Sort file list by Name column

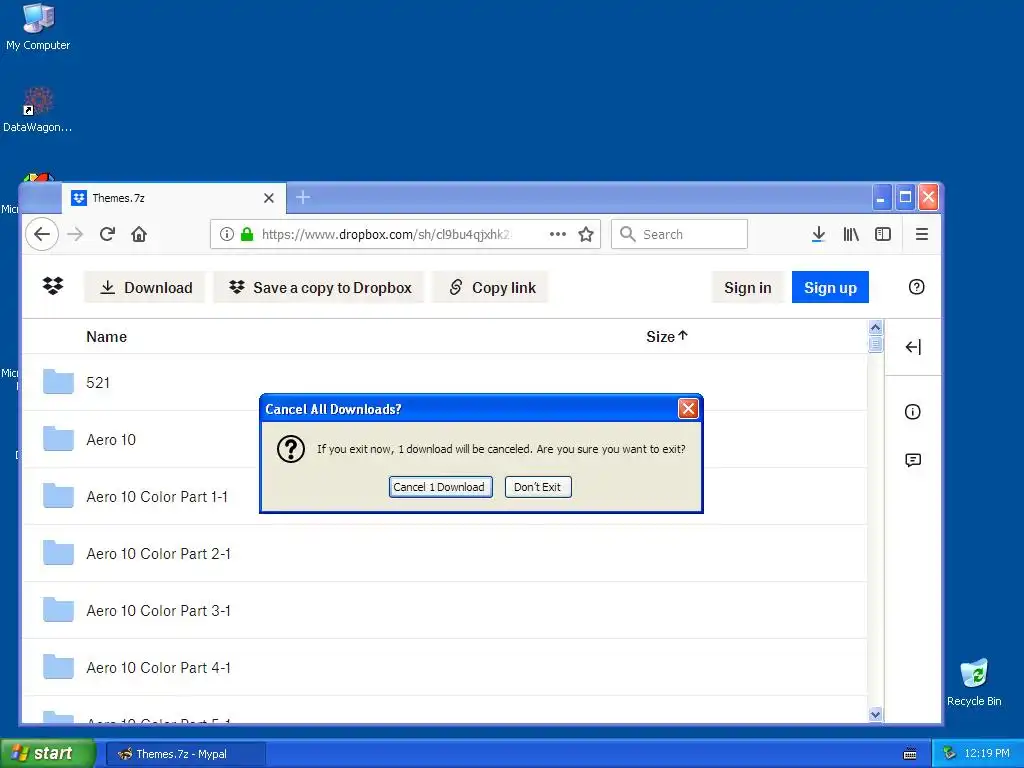[106, 337]
